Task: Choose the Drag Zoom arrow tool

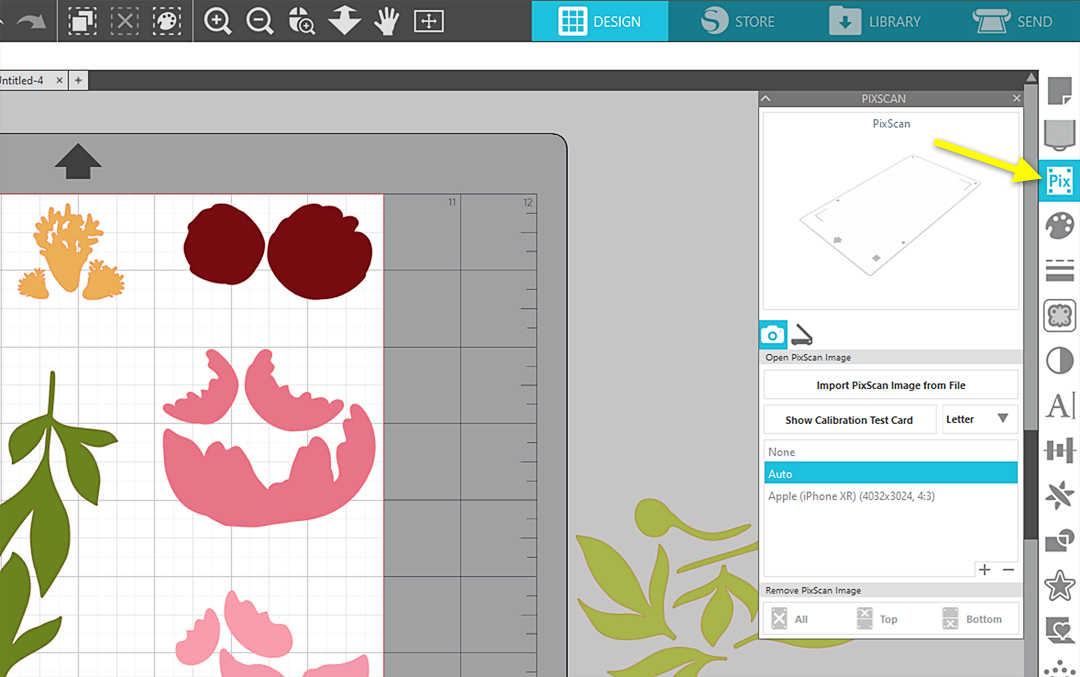Action: point(344,21)
